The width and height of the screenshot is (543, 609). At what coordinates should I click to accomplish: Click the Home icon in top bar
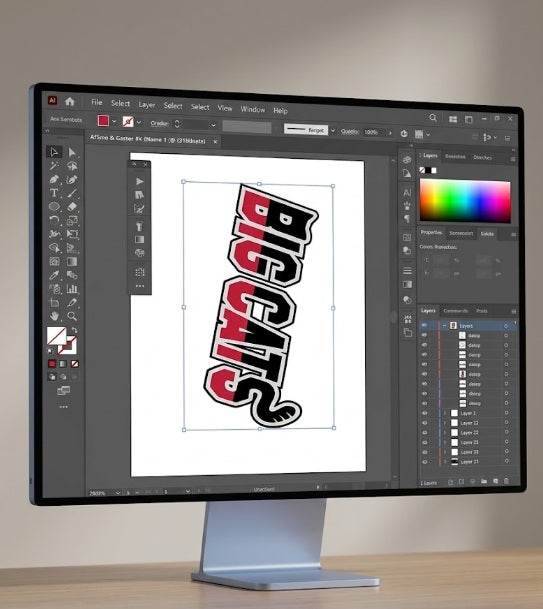70,101
